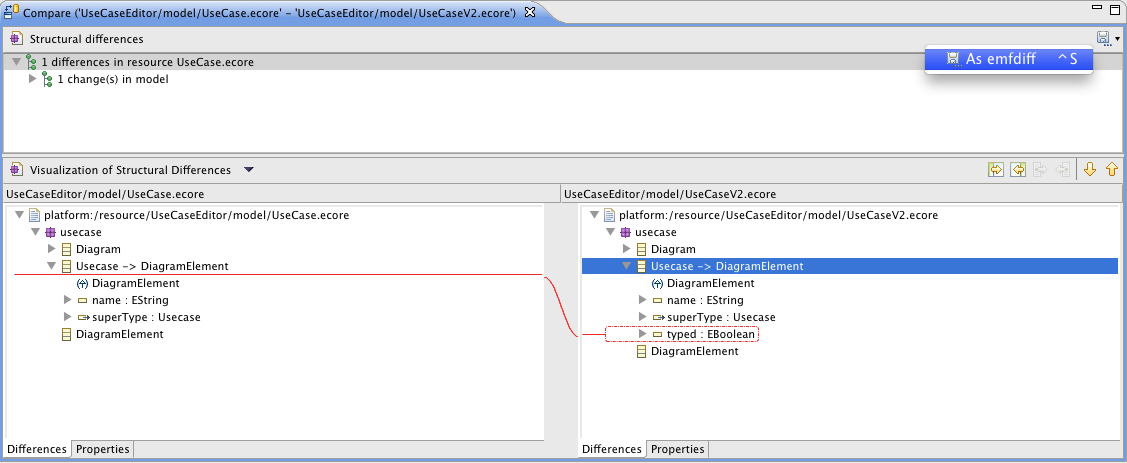This screenshot has height=463, width=1127.
Task: Close the Compare editor tab
Action: click(x=530, y=12)
